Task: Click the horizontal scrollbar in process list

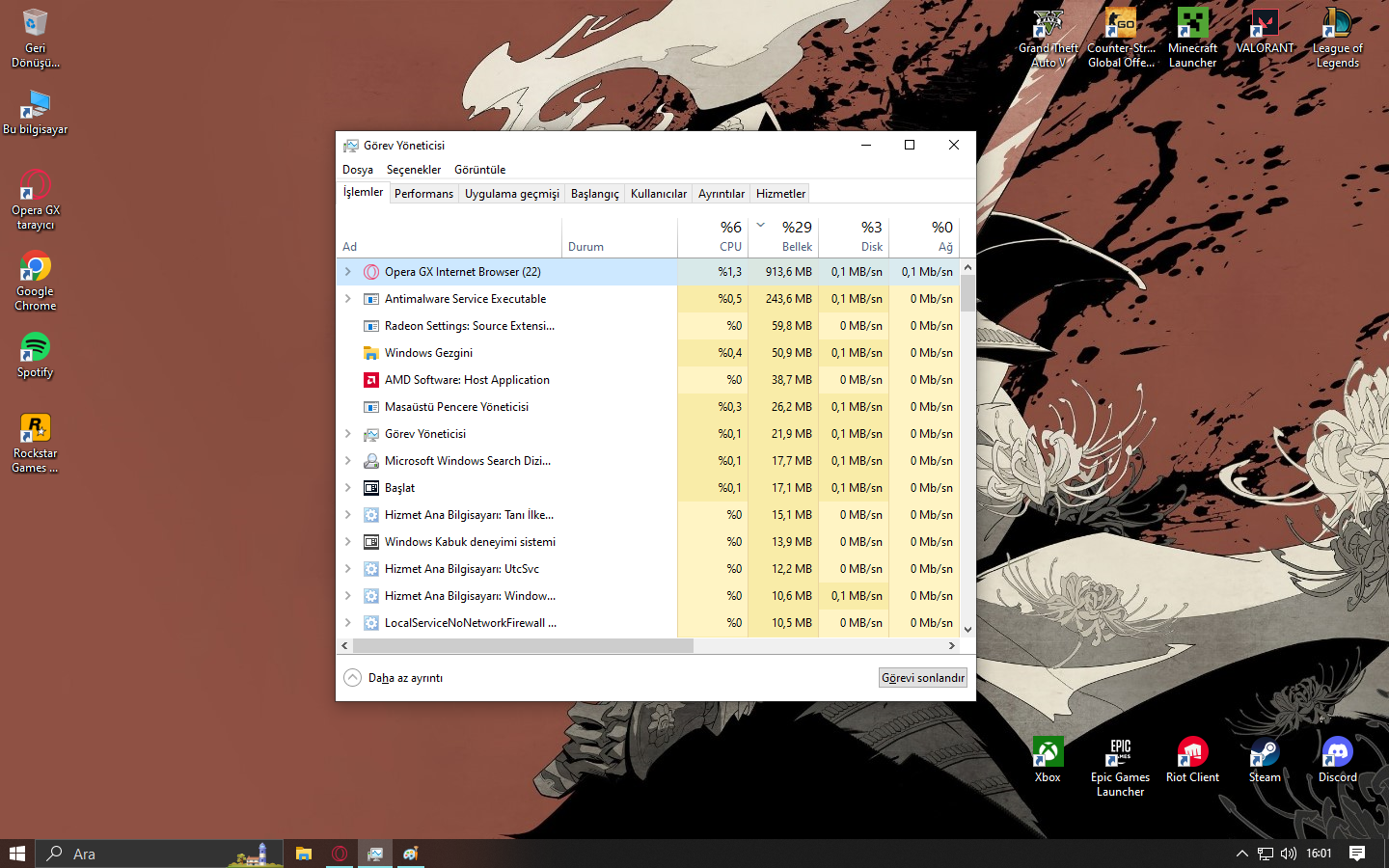Action: pyautogui.click(x=523, y=646)
